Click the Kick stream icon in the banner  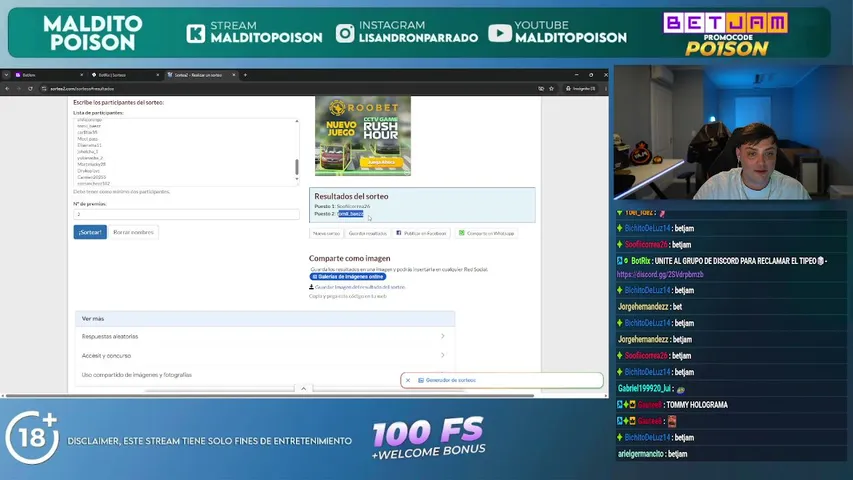[x=196, y=33]
